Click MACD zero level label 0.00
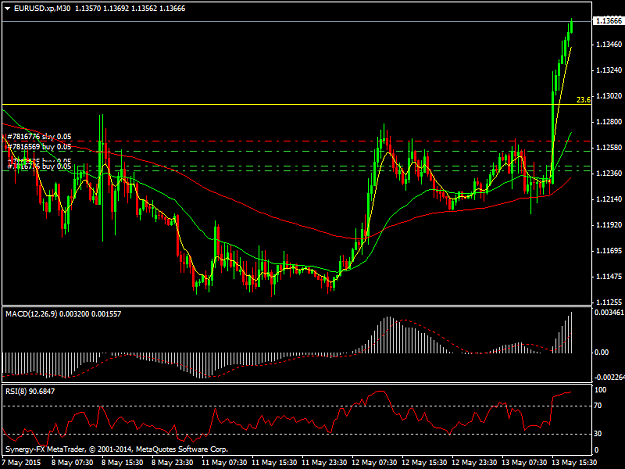This screenshot has height=469, width=625. coord(601,352)
